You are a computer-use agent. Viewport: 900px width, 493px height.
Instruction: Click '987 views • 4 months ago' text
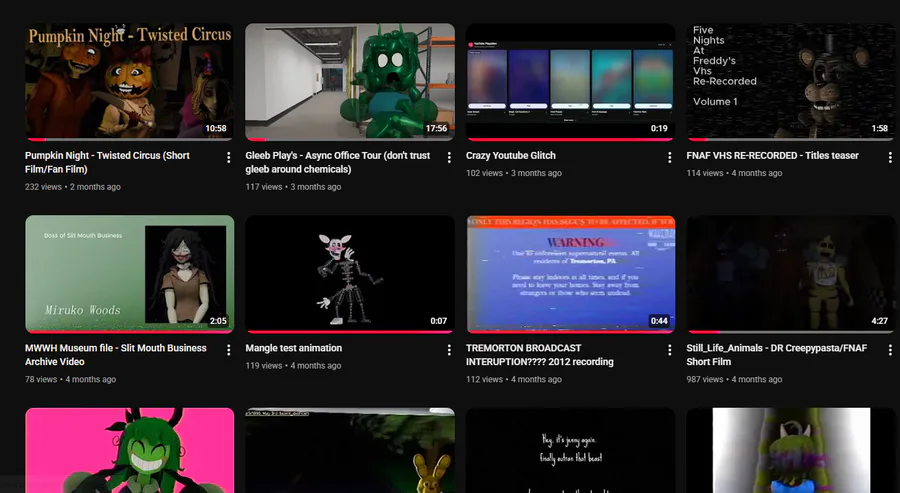point(734,379)
